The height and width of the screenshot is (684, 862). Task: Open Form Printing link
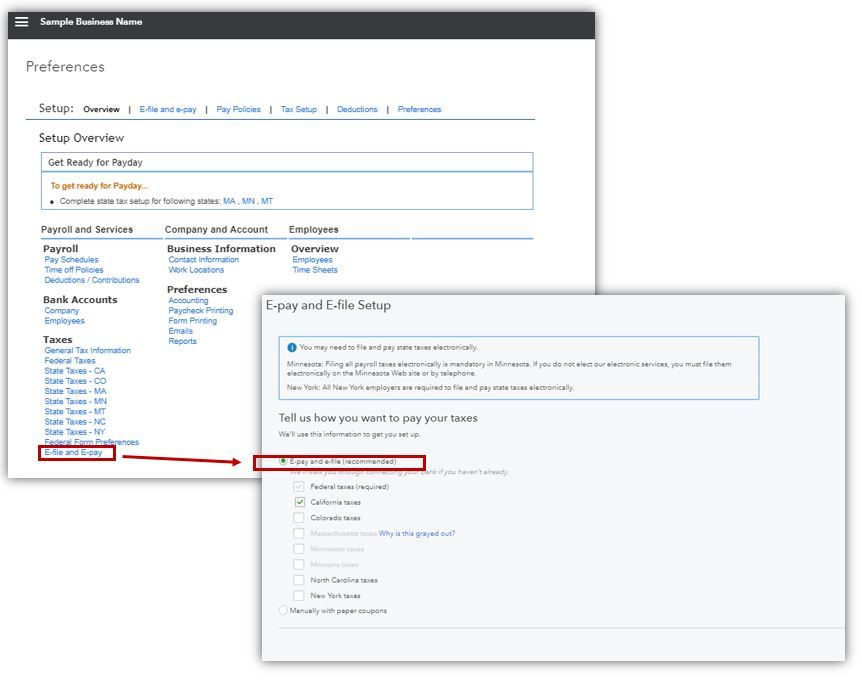192,321
